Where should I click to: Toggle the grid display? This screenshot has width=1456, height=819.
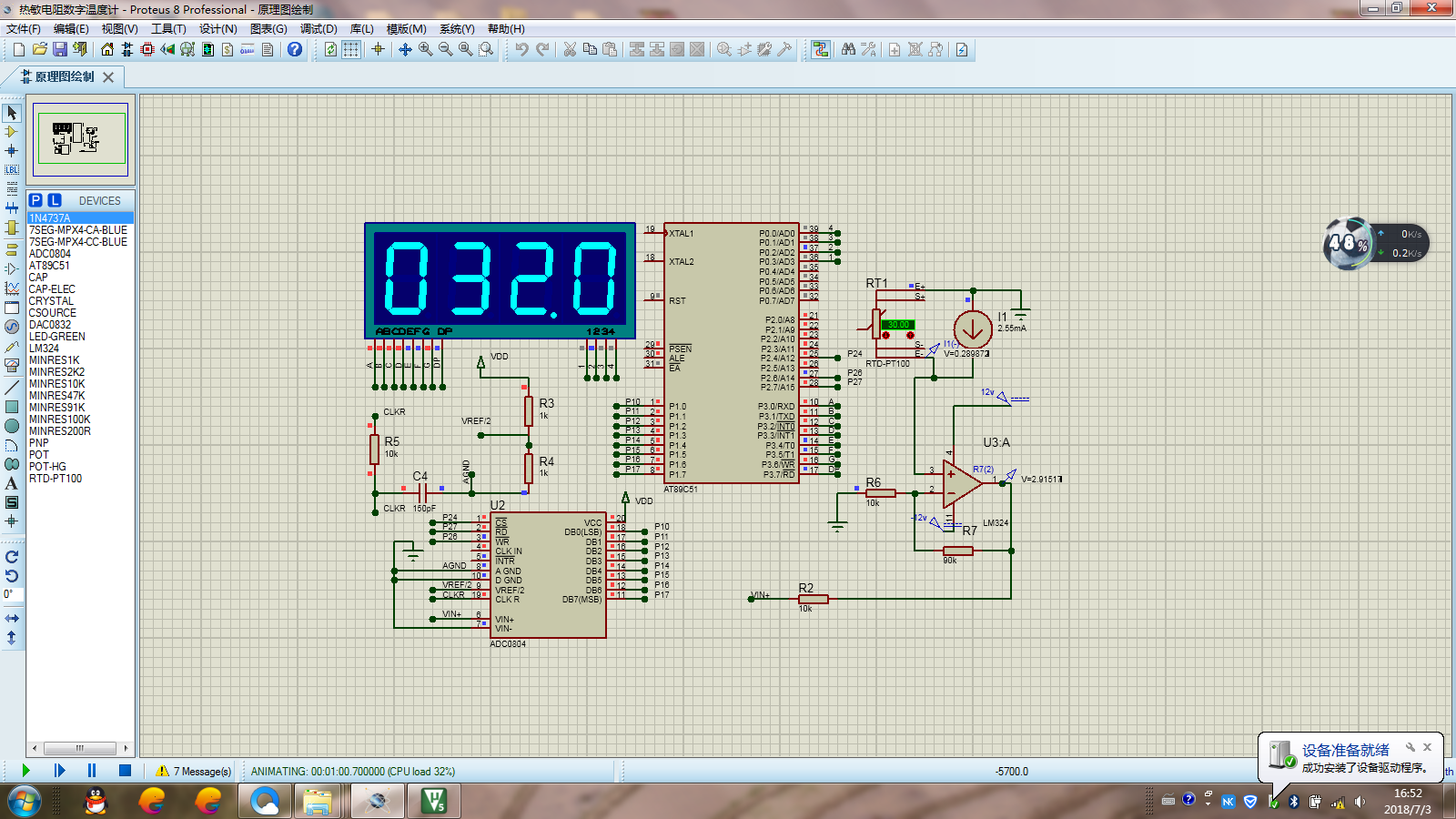[x=351, y=49]
